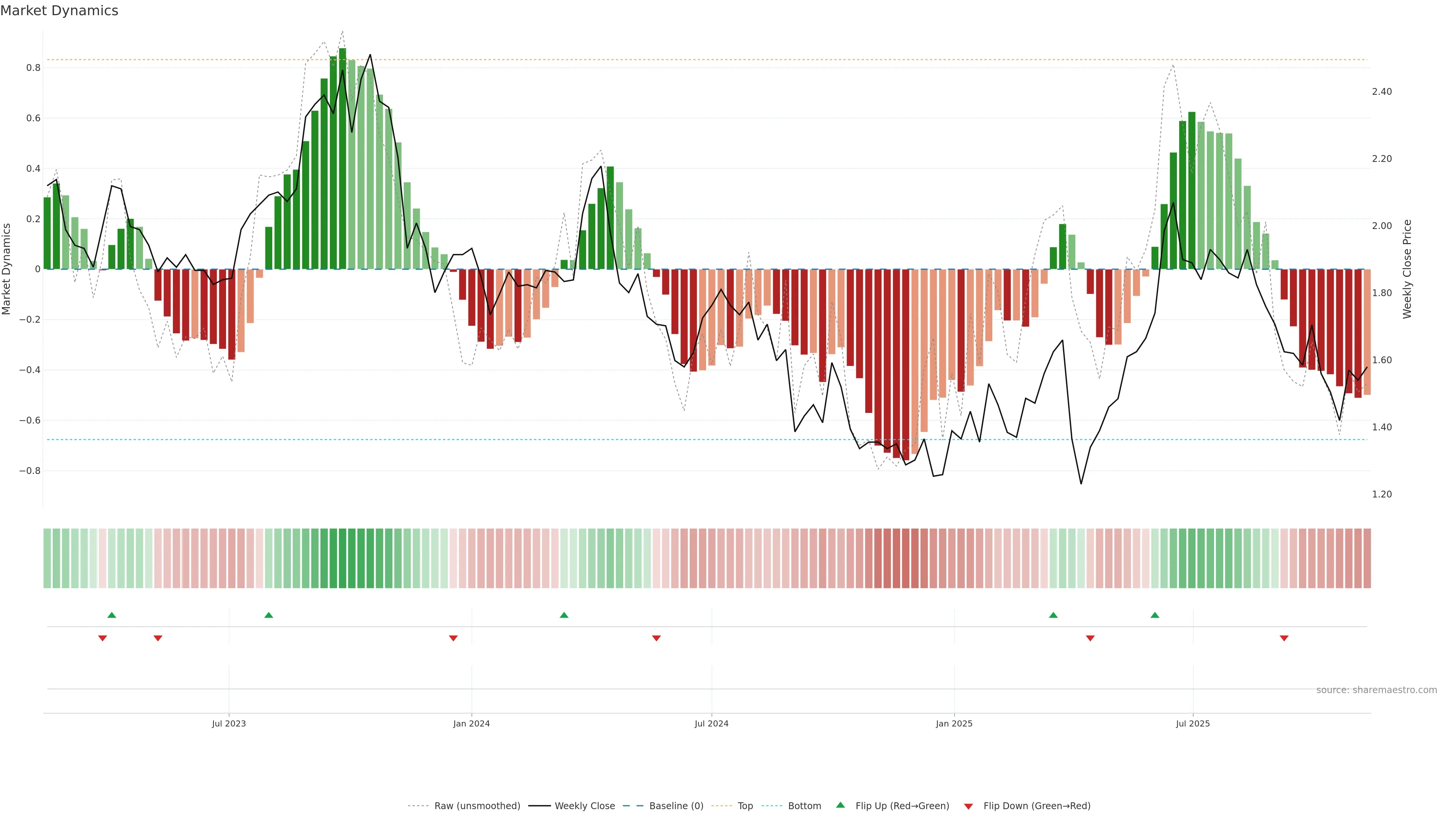Click the earliest green flip-up triangle marker
Image resolution: width=1456 pixels, height=819 pixels.
click(111, 615)
